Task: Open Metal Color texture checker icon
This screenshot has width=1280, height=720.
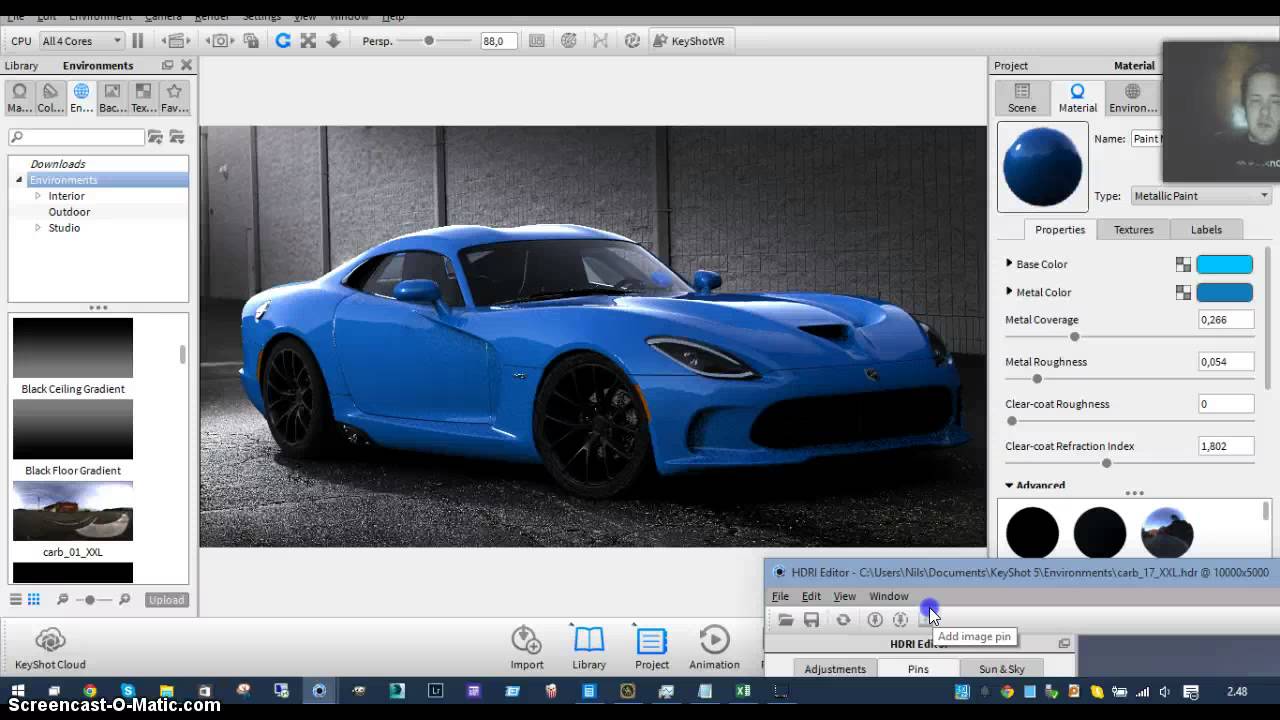Action: point(1183,292)
